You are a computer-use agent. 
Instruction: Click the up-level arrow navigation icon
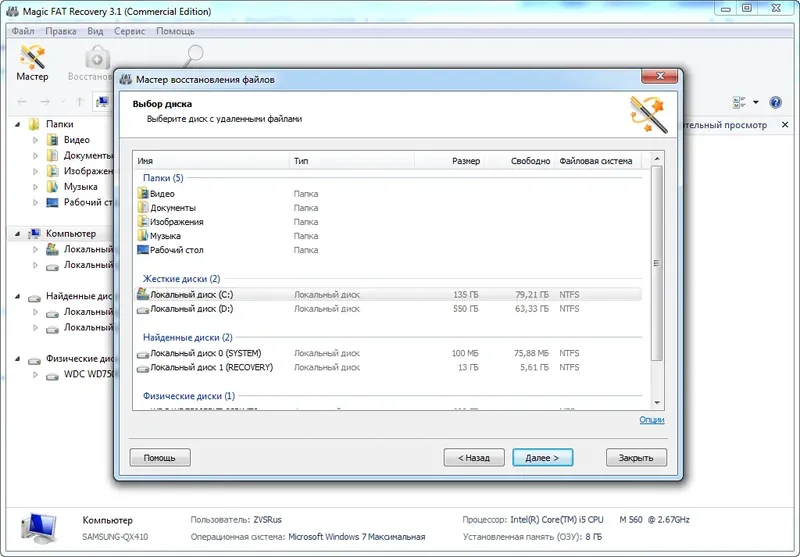(x=80, y=102)
